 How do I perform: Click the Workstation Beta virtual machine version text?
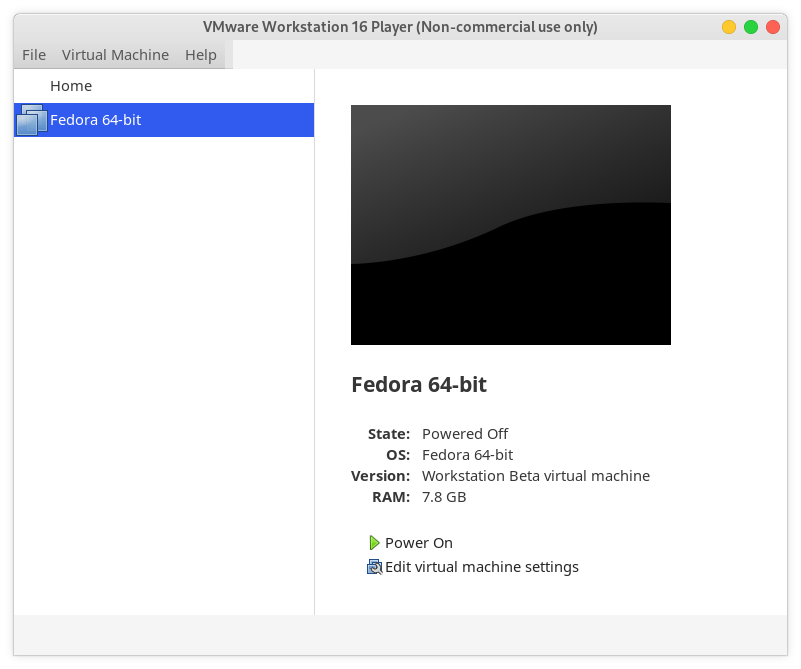tap(536, 476)
